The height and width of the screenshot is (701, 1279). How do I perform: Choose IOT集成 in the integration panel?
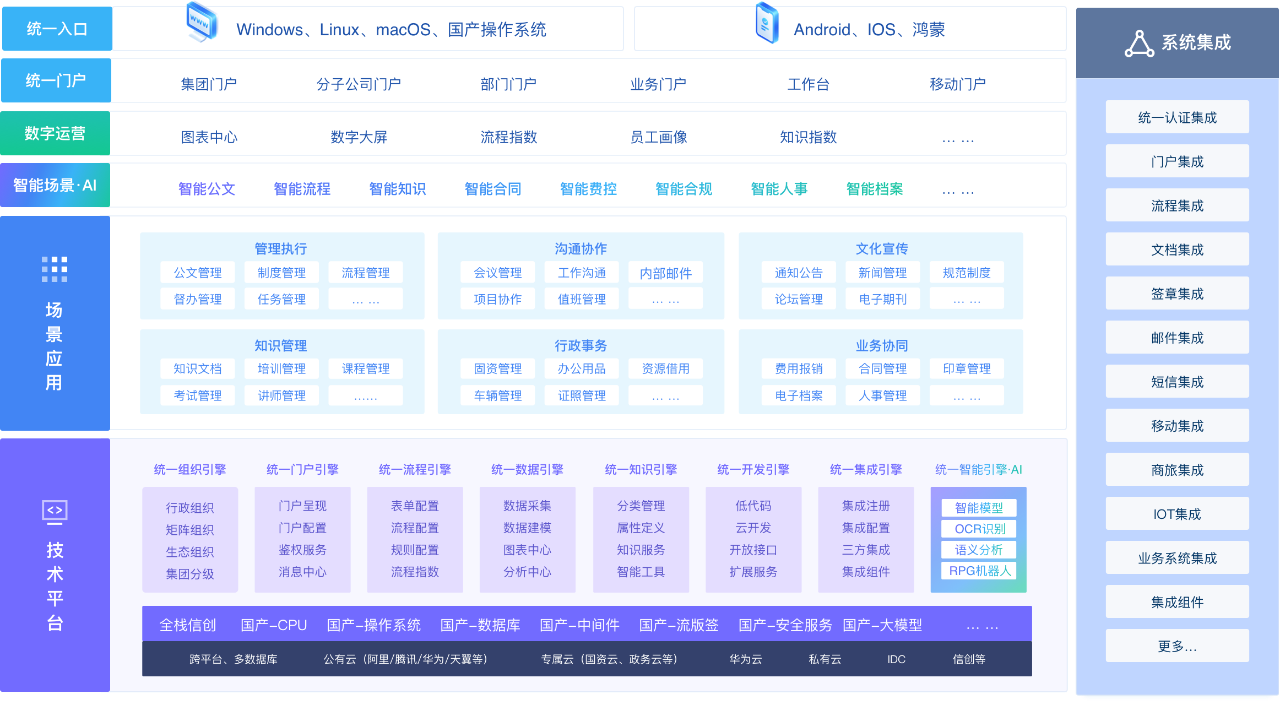tap(1177, 514)
